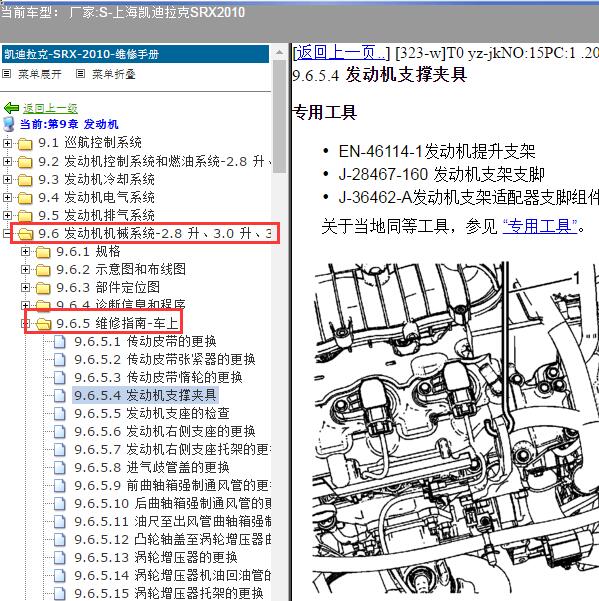Click the current chapter computer icon
The height and width of the screenshot is (601, 599).
click(x=9, y=124)
